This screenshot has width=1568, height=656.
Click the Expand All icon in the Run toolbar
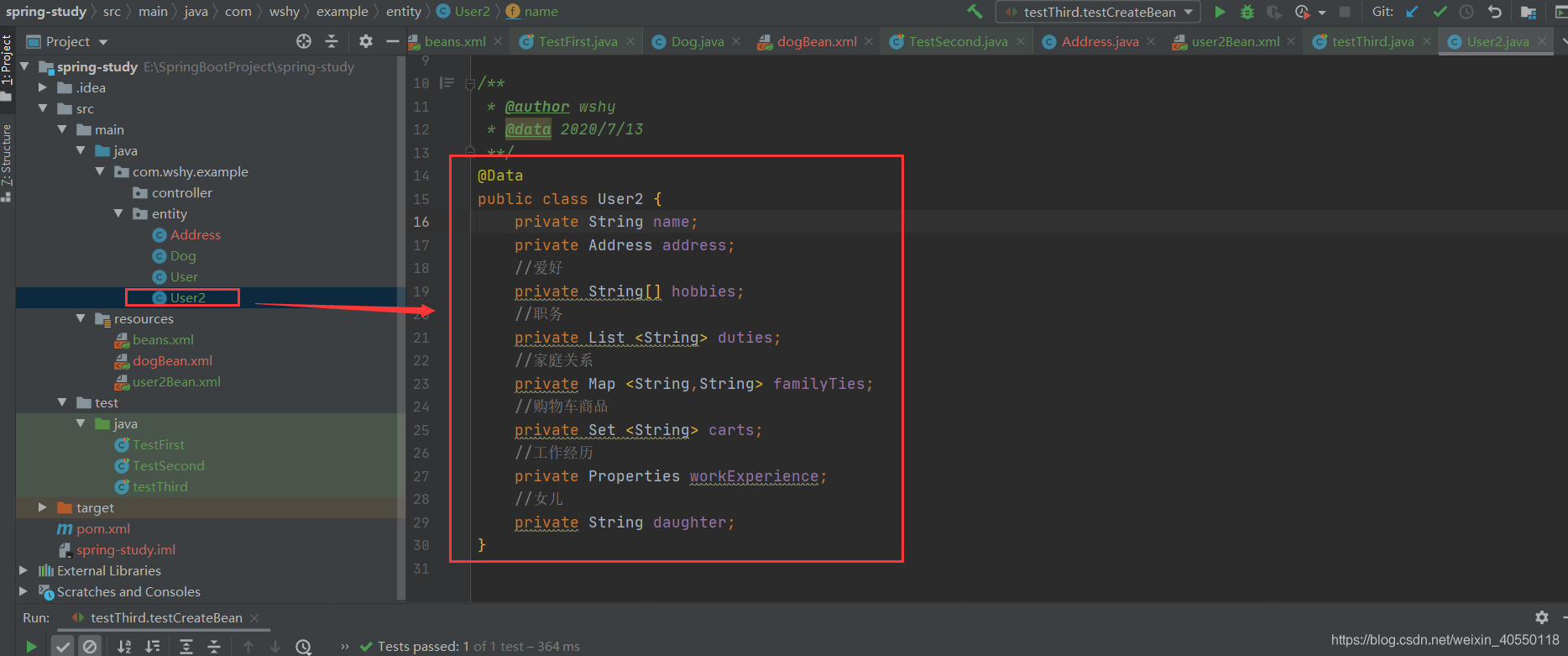pyautogui.click(x=186, y=646)
